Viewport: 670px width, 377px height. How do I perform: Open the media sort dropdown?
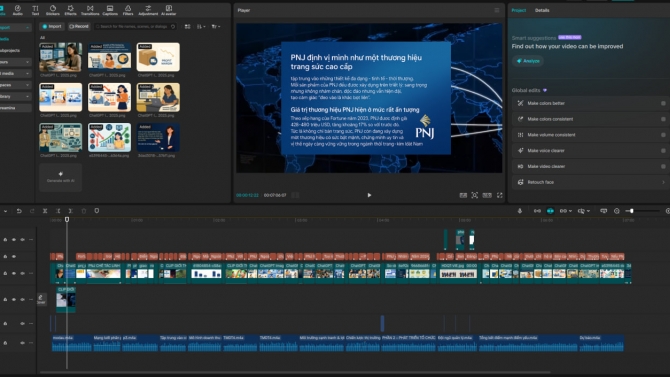point(201,27)
